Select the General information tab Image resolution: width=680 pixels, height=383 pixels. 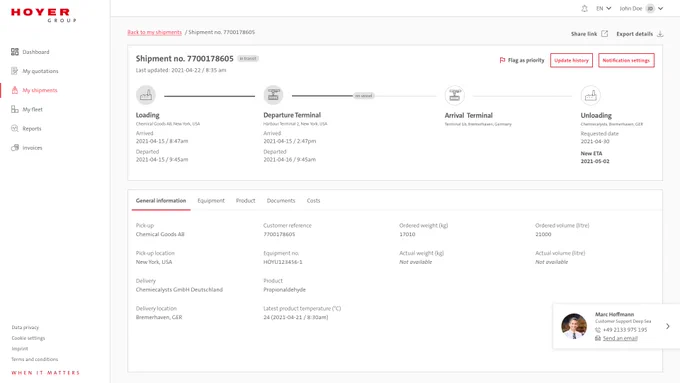coord(161,200)
